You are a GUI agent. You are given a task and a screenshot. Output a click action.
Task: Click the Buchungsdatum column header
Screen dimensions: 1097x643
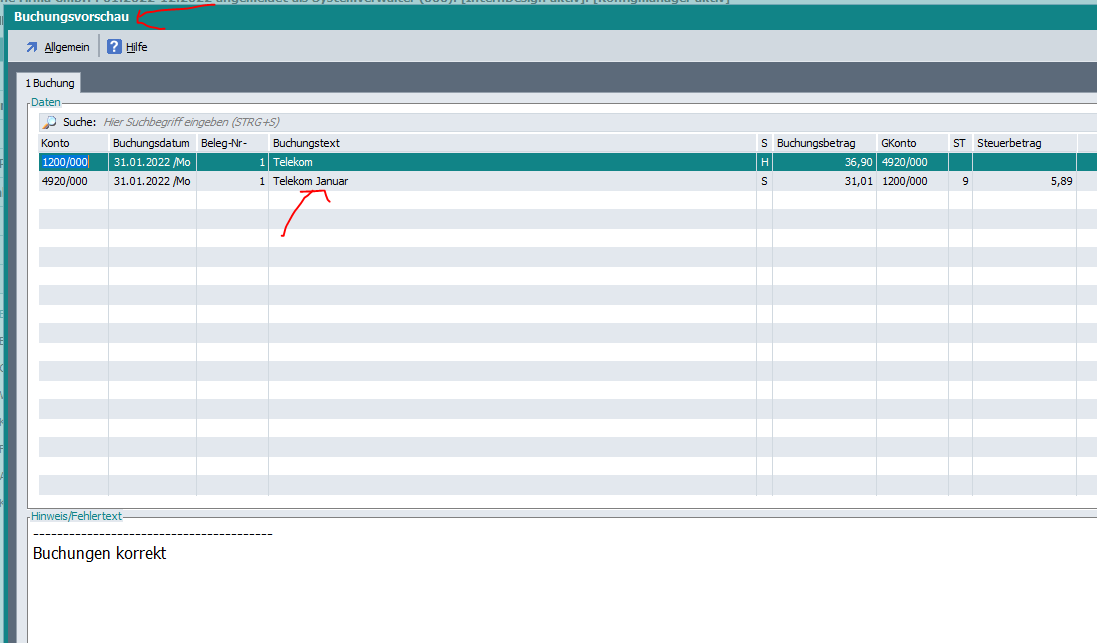point(151,143)
